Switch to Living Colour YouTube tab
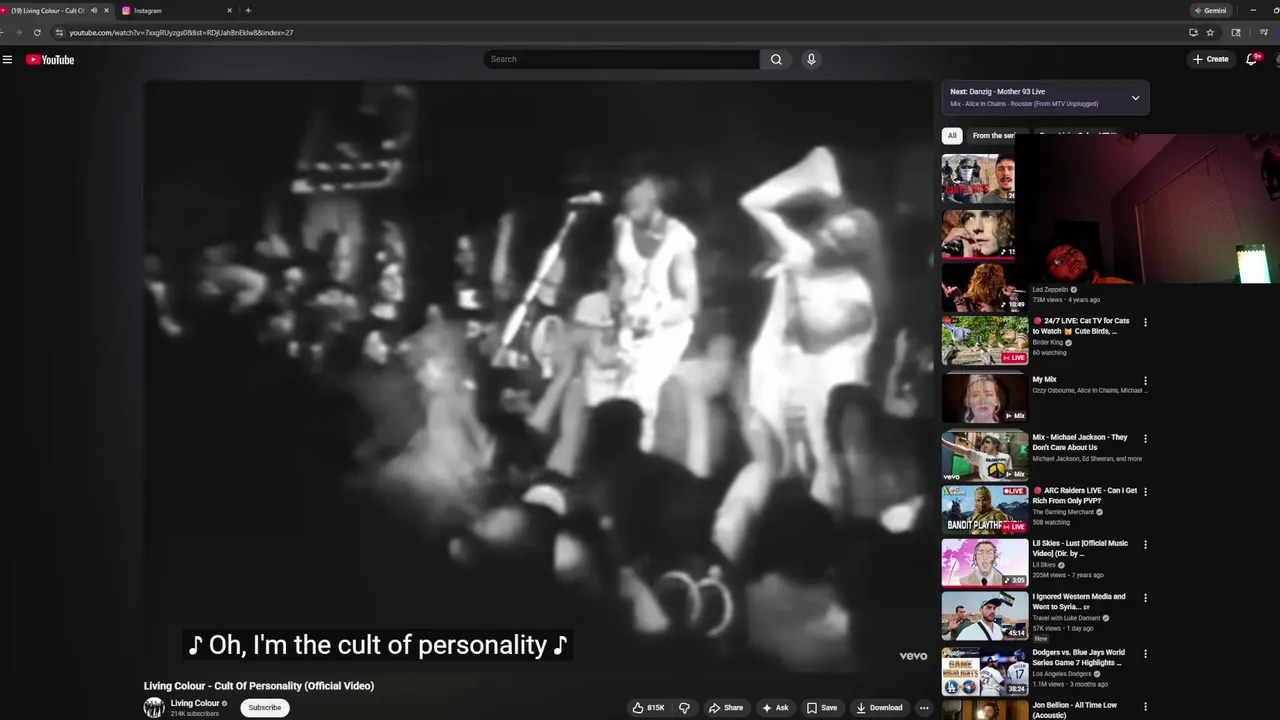 pos(55,10)
